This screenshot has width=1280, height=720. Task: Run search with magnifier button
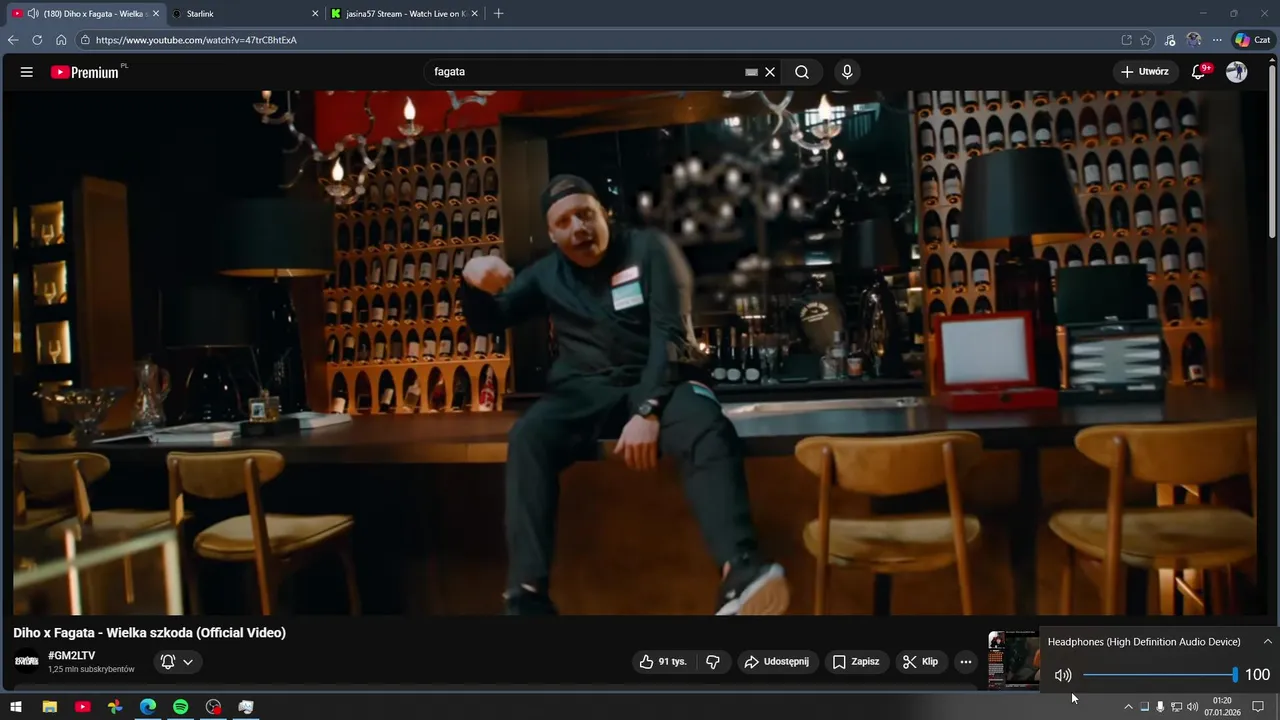pos(802,72)
